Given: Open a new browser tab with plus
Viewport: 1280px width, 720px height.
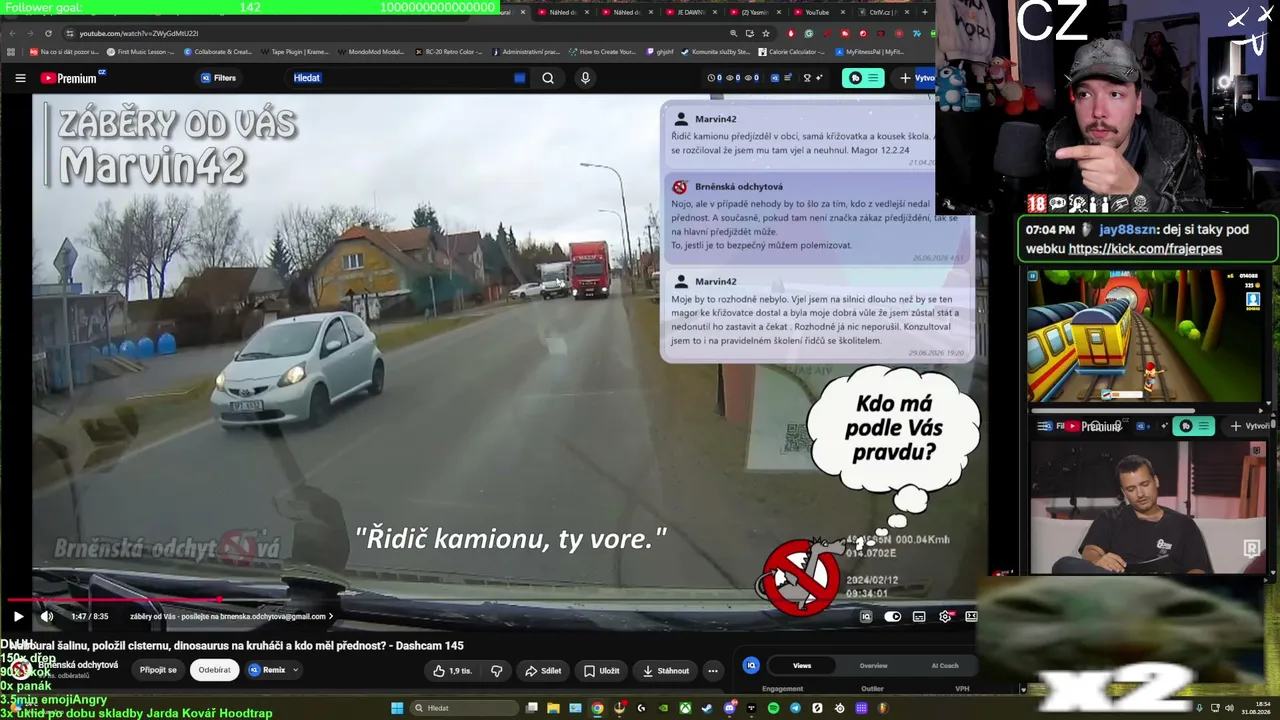Looking at the screenshot, I should tap(925, 12).
